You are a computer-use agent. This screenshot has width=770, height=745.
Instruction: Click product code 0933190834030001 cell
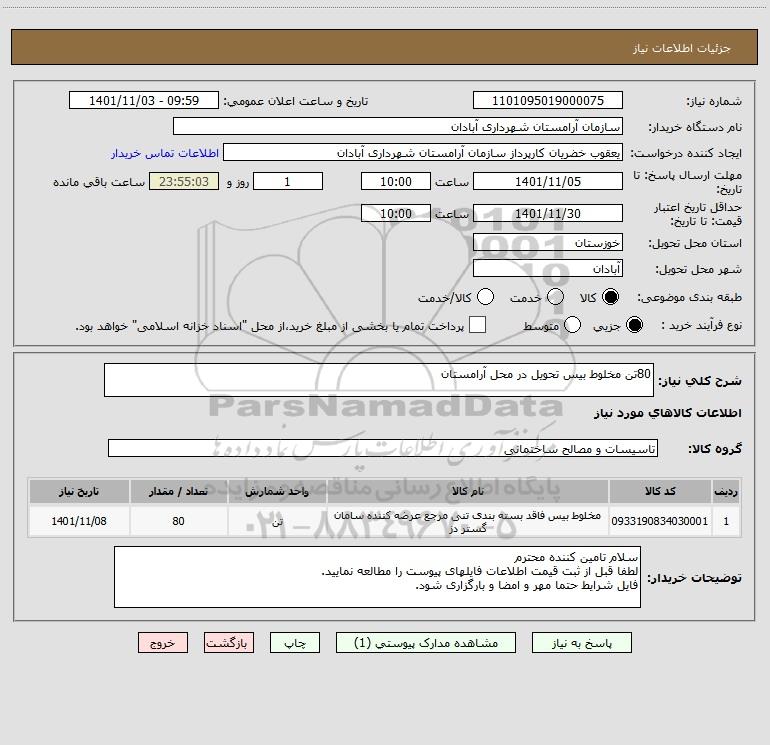660,521
